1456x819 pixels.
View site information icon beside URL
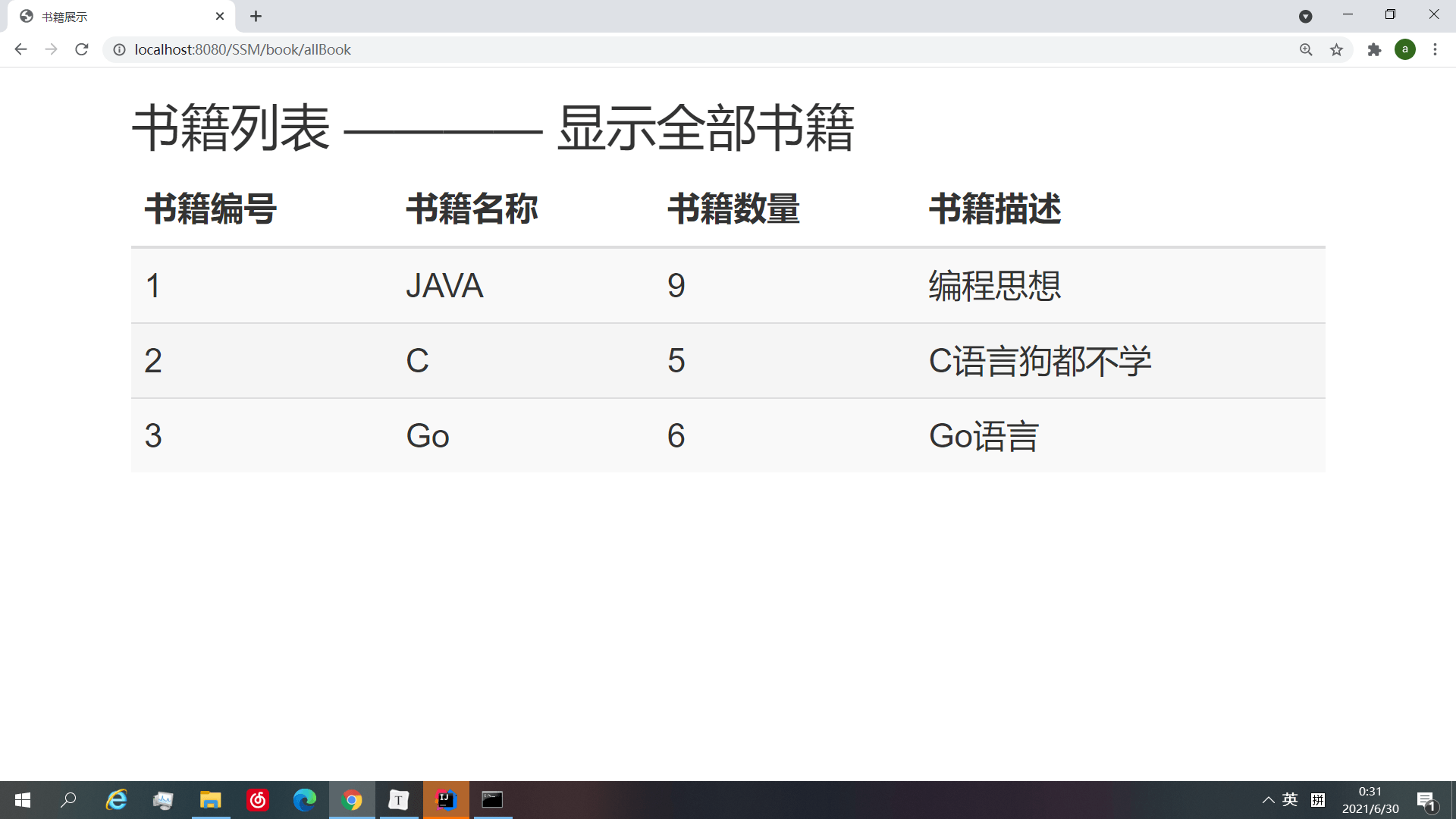(119, 49)
